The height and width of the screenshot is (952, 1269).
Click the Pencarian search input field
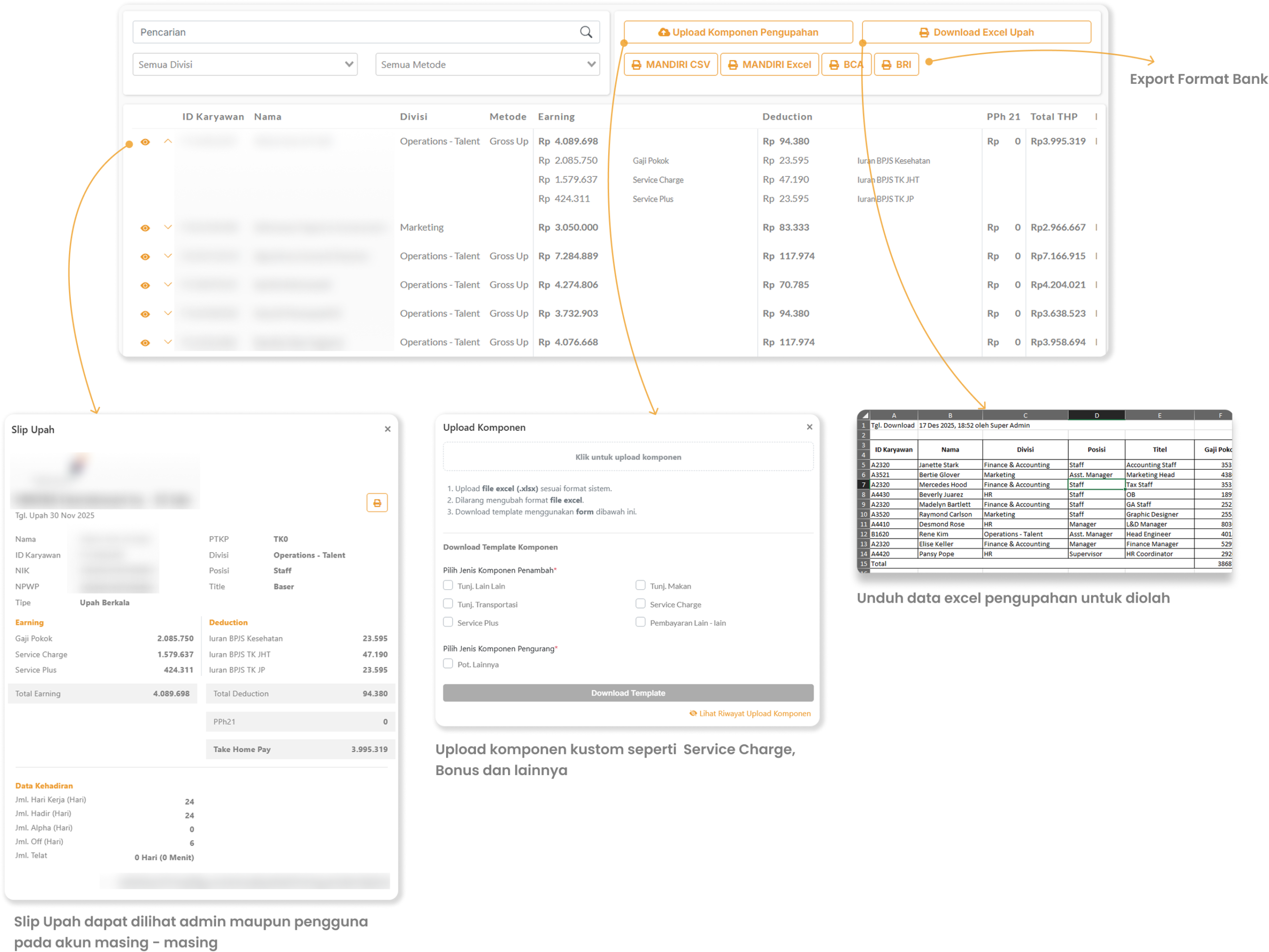point(356,32)
